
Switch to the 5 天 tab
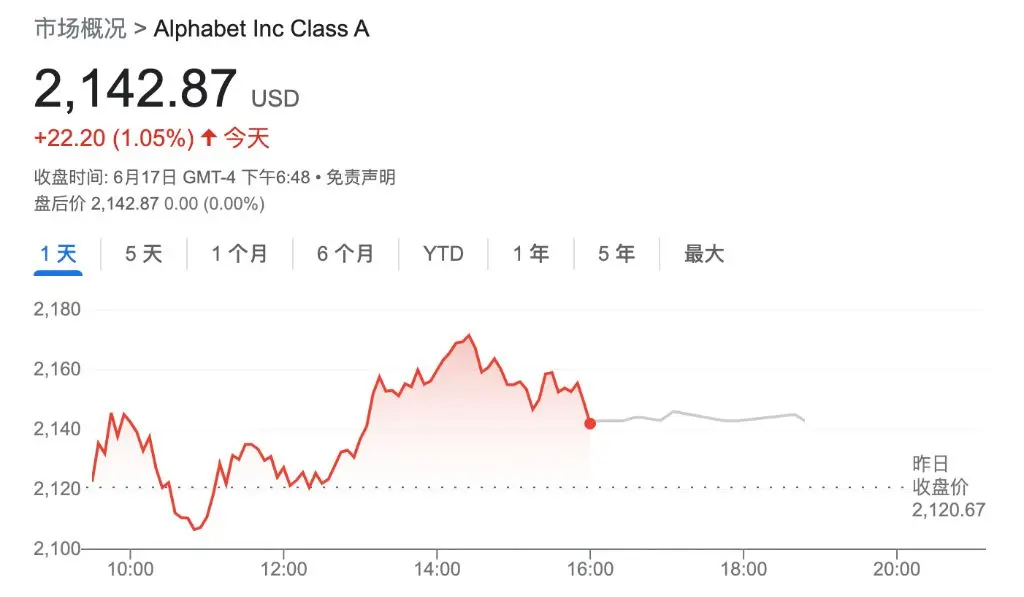[143, 254]
